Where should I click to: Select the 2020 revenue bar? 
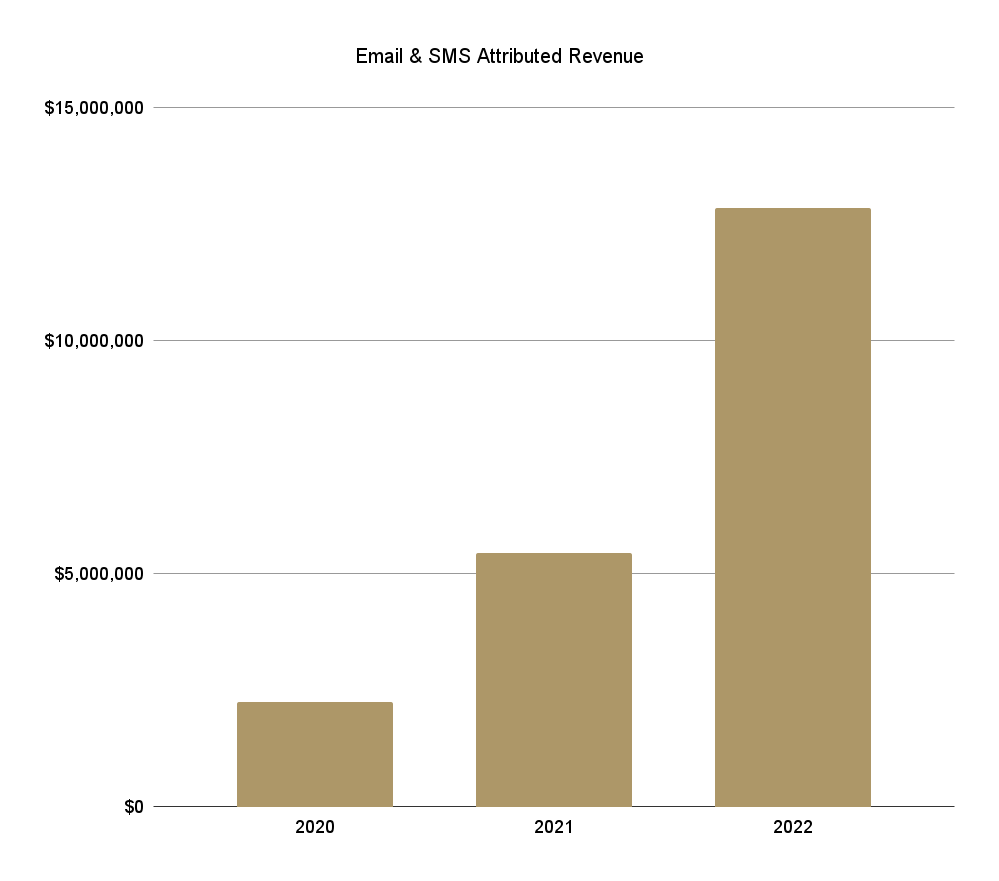click(315, 754)
